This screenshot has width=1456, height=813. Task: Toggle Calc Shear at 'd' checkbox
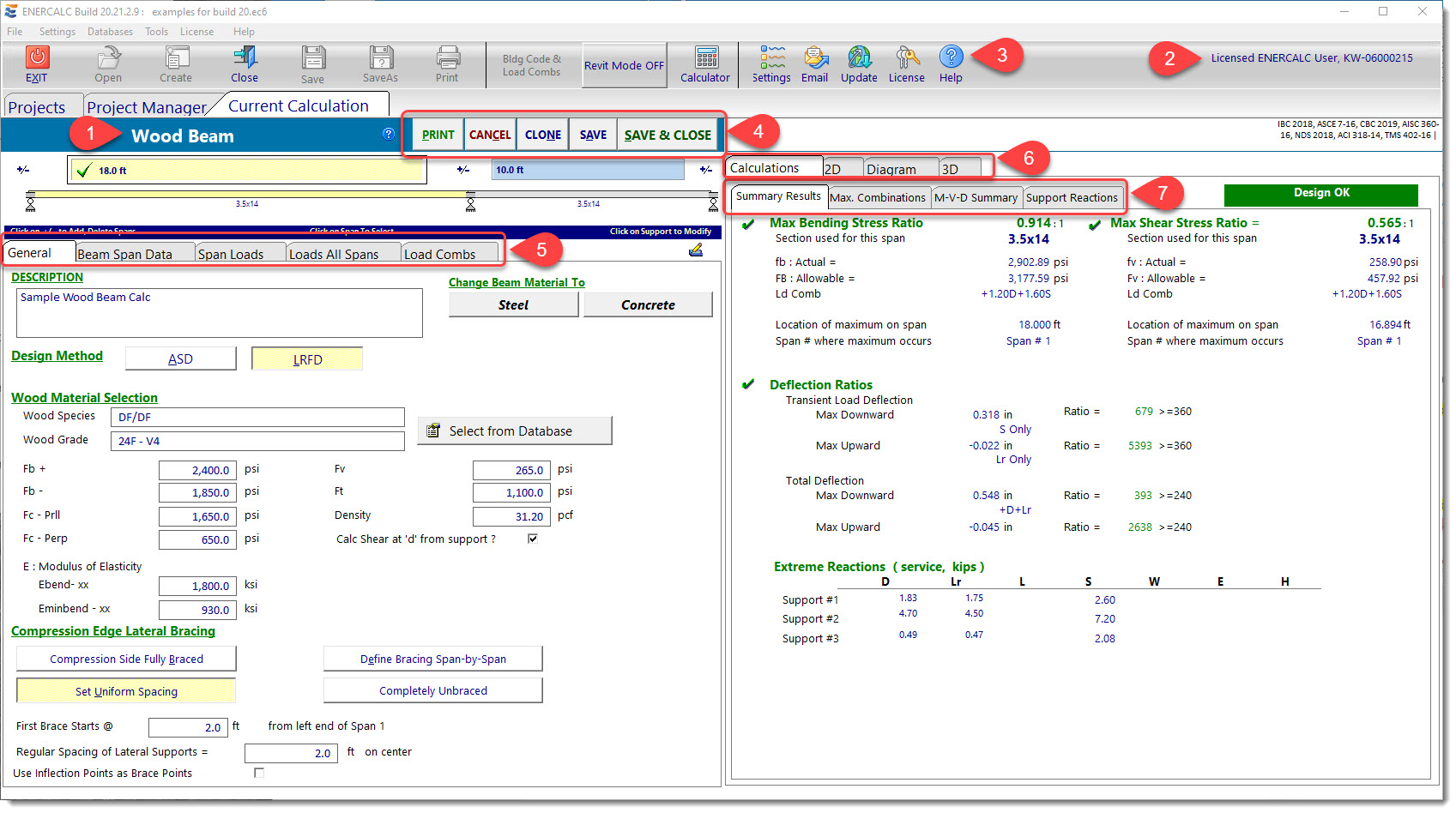tap(533, 539)
